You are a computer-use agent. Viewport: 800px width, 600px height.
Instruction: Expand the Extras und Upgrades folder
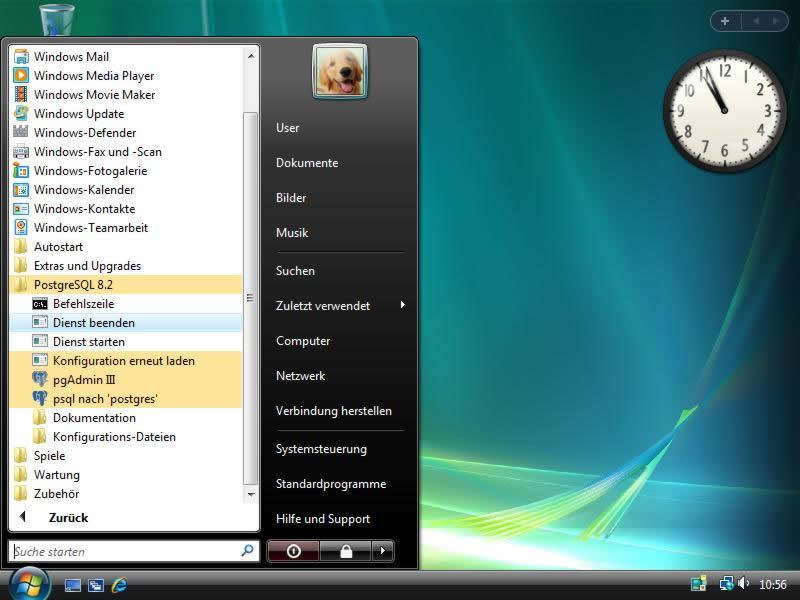click(126, 266)
